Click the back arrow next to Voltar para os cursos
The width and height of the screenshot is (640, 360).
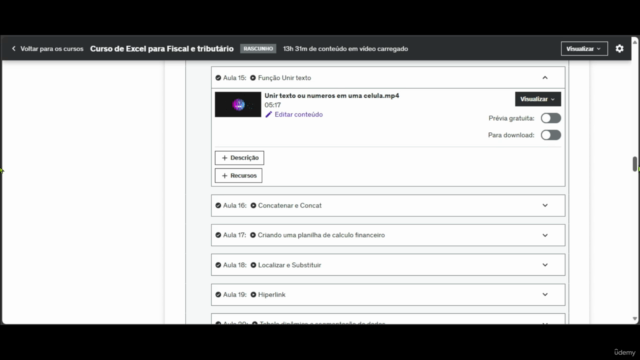click(13, 49)
